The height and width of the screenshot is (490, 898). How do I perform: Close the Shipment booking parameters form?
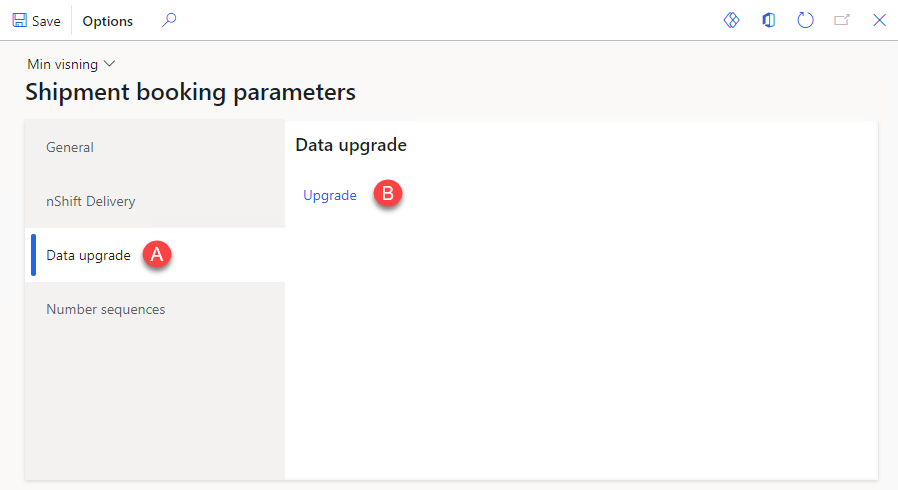(x=879, y=20)
